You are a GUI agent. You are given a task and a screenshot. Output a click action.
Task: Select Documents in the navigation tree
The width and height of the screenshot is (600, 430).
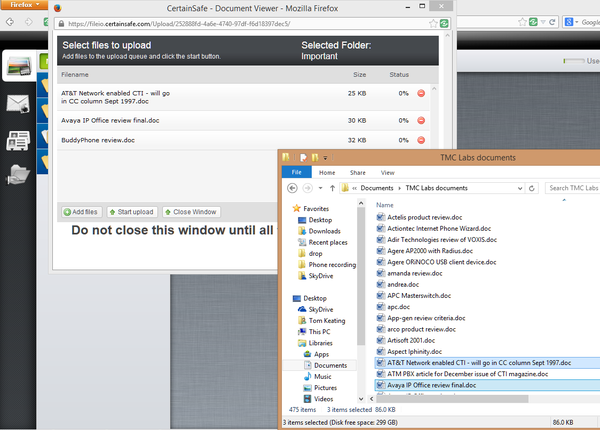(330, 365)
